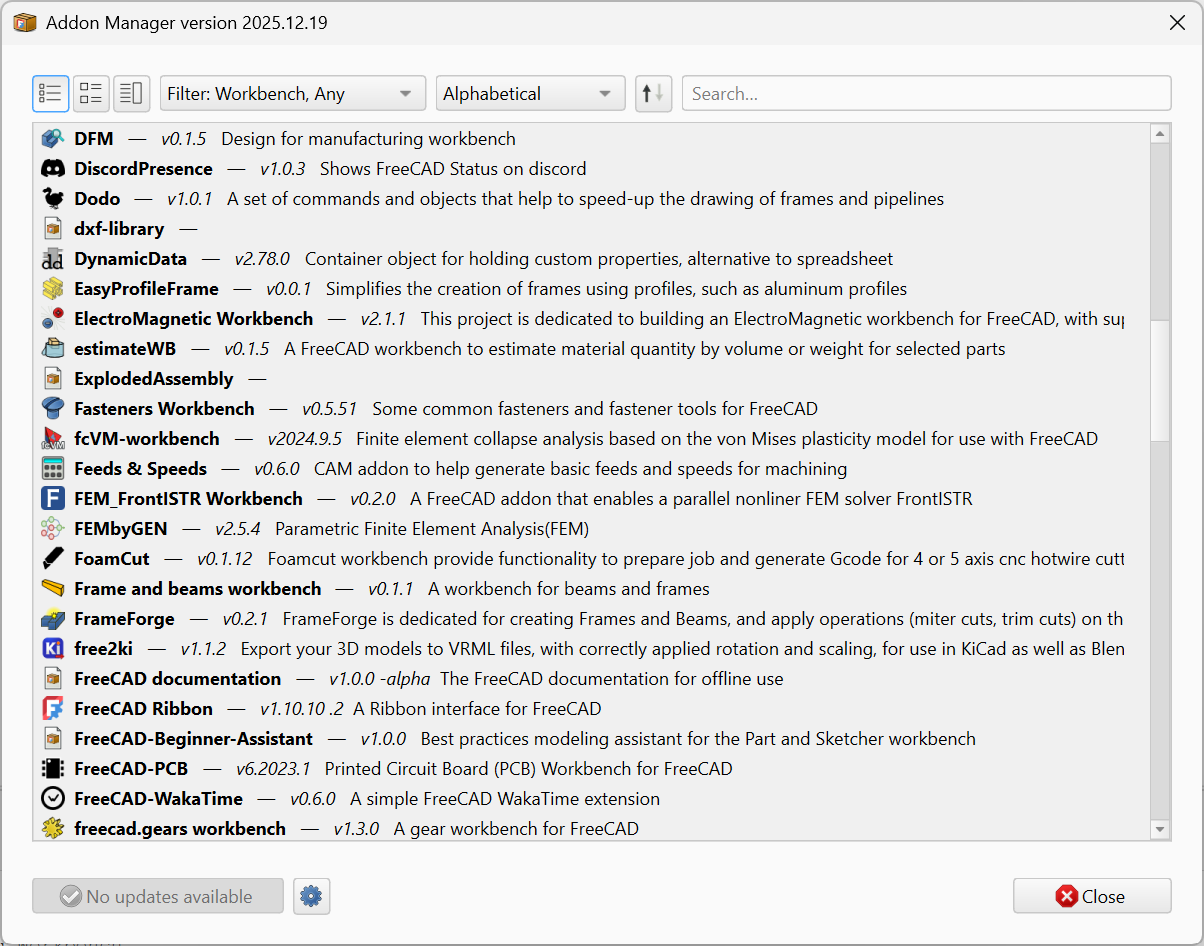This screenshot has height=946, width=1204.
Task: Select the EasyProfileFrame addon name
Action: point(146,289)
